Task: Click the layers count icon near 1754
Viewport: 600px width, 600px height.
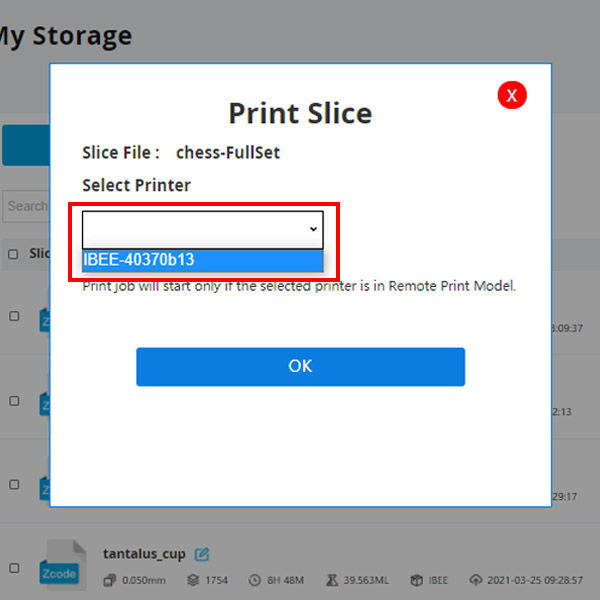Action: pos(193,580)
